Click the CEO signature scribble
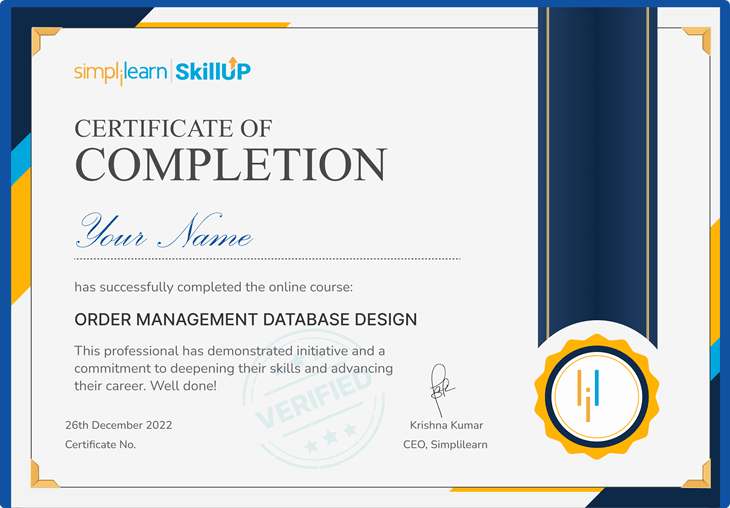Image resolution: width=730 pixels, height=508 pixels. [441, 390]
